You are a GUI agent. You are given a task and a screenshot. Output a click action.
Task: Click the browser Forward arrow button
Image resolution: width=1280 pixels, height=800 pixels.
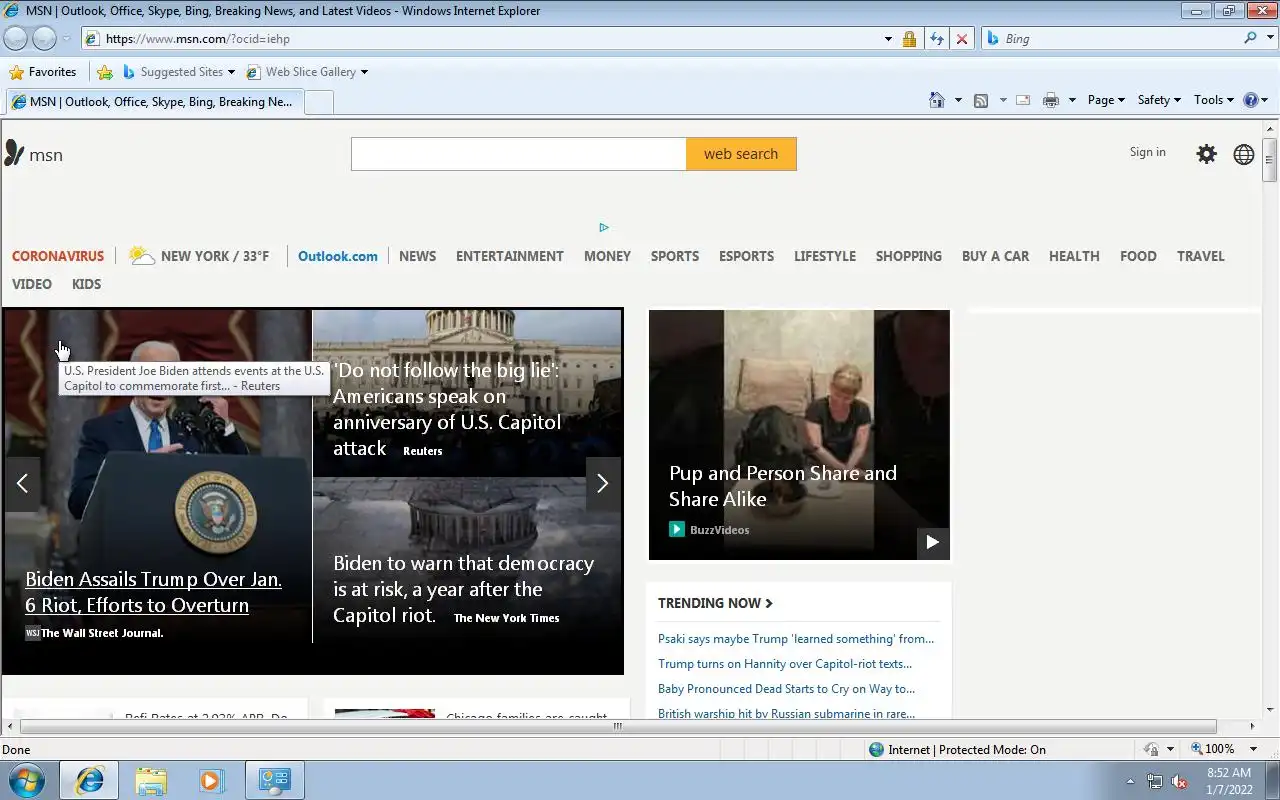point(44,38)
